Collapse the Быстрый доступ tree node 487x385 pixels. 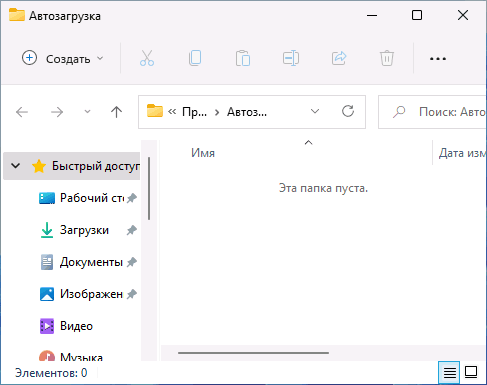[x=16, y=166]
